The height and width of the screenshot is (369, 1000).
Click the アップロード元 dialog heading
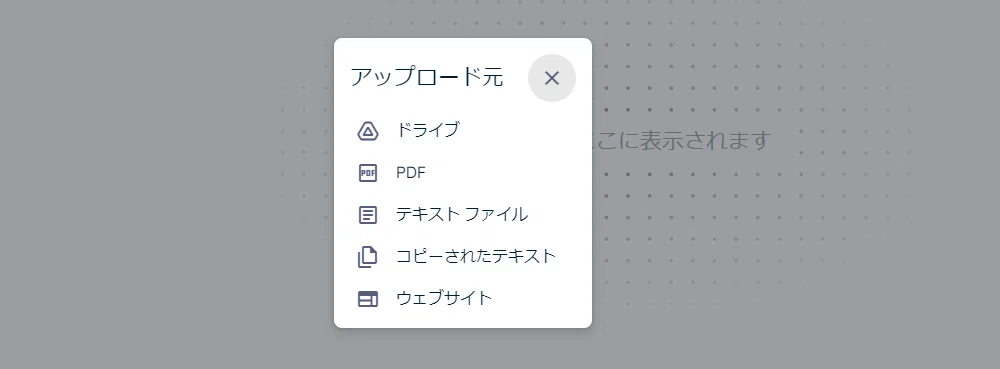pyautogui.click(x=427, y=77)
